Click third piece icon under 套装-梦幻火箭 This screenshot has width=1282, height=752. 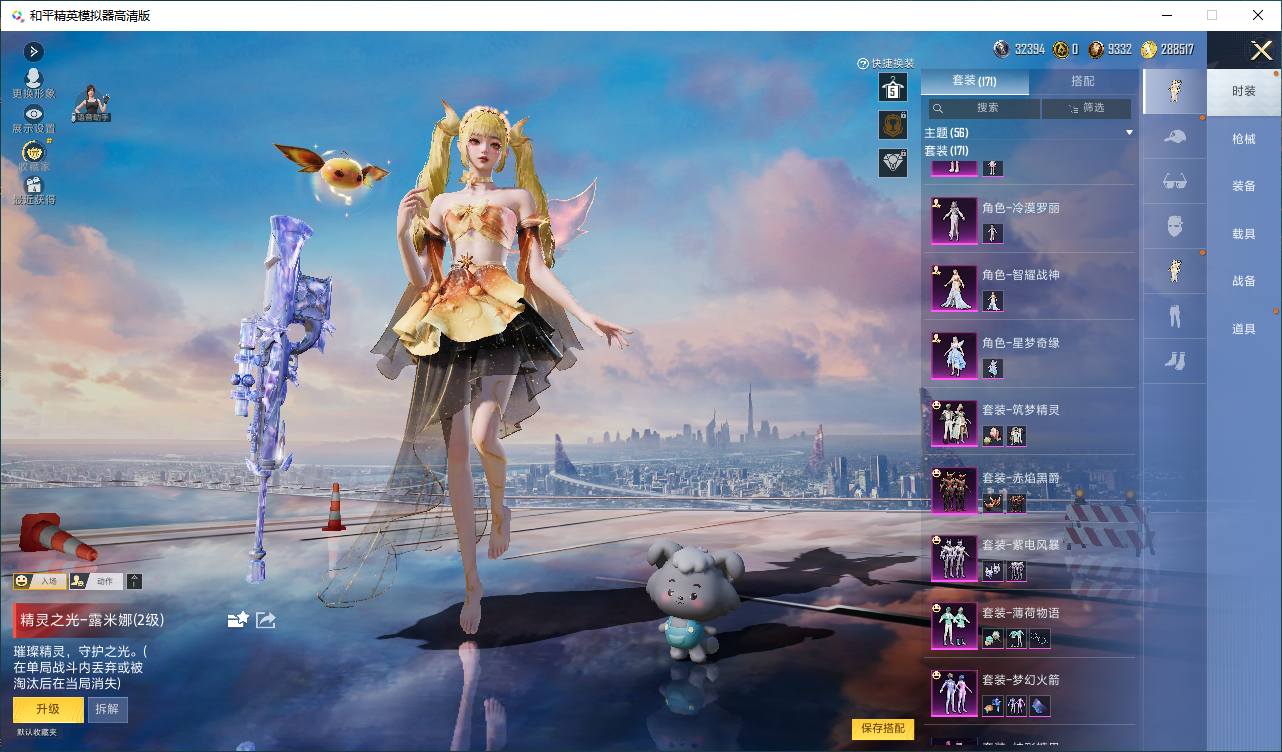coord(1040,706)
